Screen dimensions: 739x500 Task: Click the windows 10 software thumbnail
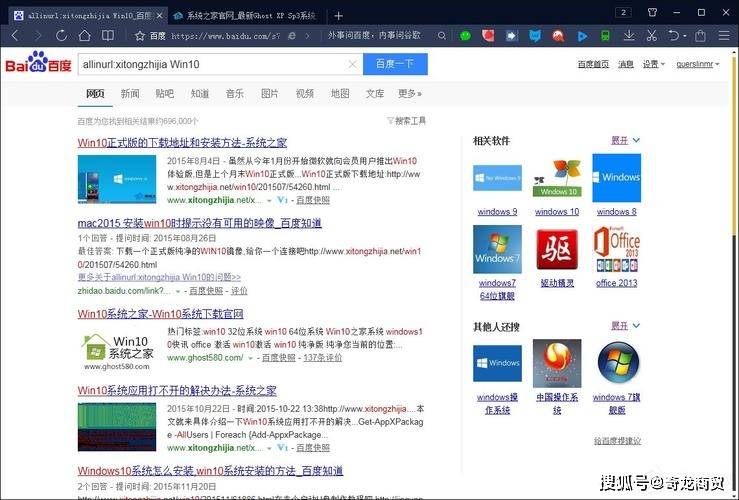pos(557,178)
